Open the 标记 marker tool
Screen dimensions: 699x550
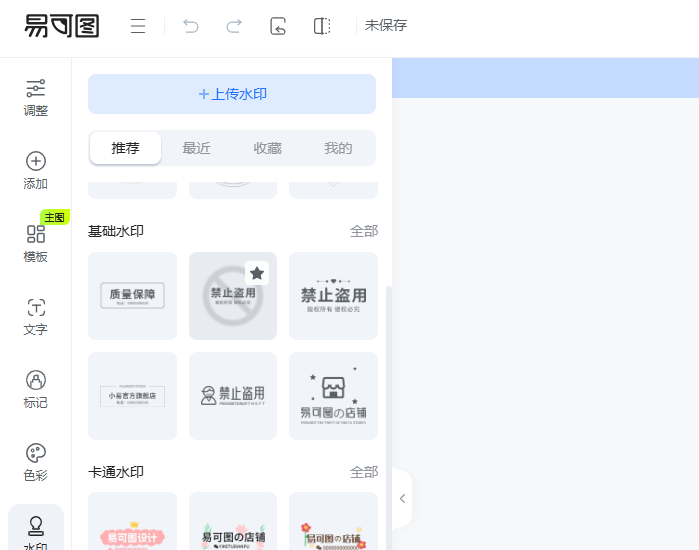(x=36, y=390)
